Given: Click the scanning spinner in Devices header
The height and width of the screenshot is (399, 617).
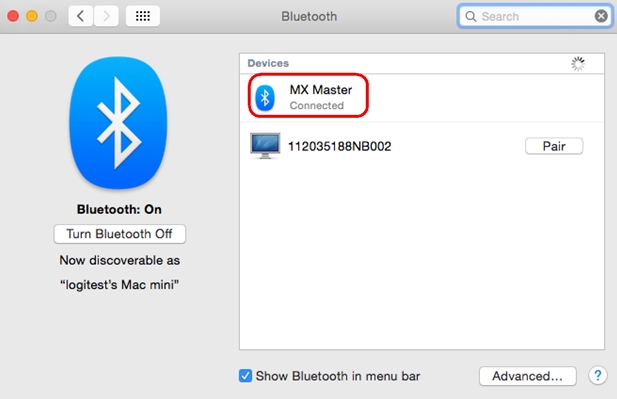Looking at the screenshot, I should 578,64.
